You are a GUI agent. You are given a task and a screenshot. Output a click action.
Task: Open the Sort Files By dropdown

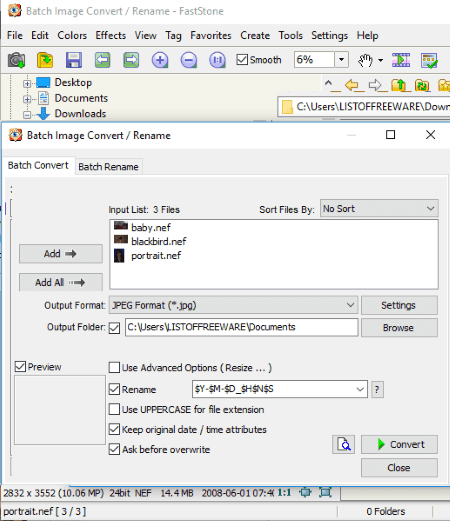pos(379,209)
